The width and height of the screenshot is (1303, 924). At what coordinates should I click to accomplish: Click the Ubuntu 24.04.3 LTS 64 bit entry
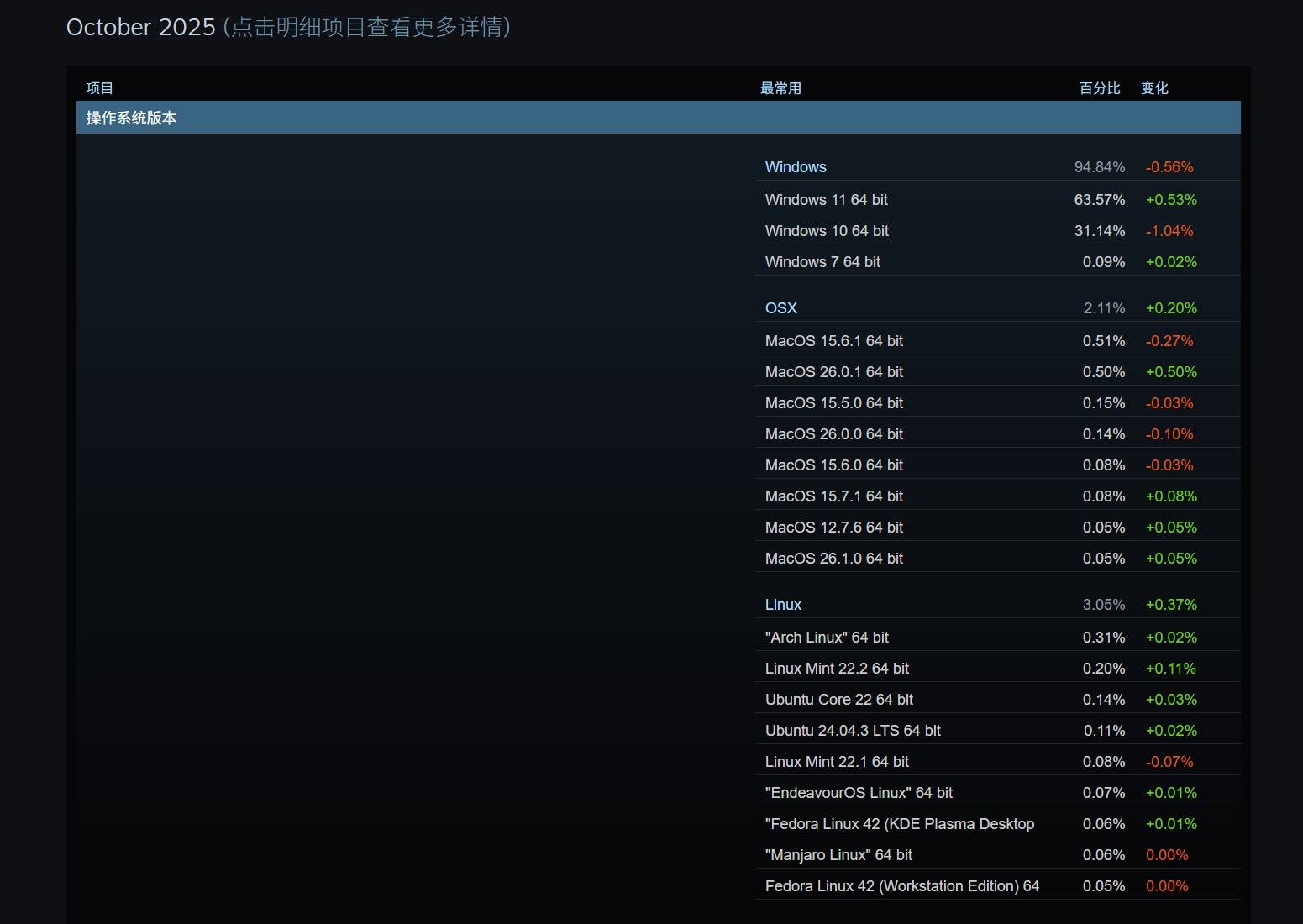(x=853, y=731)
